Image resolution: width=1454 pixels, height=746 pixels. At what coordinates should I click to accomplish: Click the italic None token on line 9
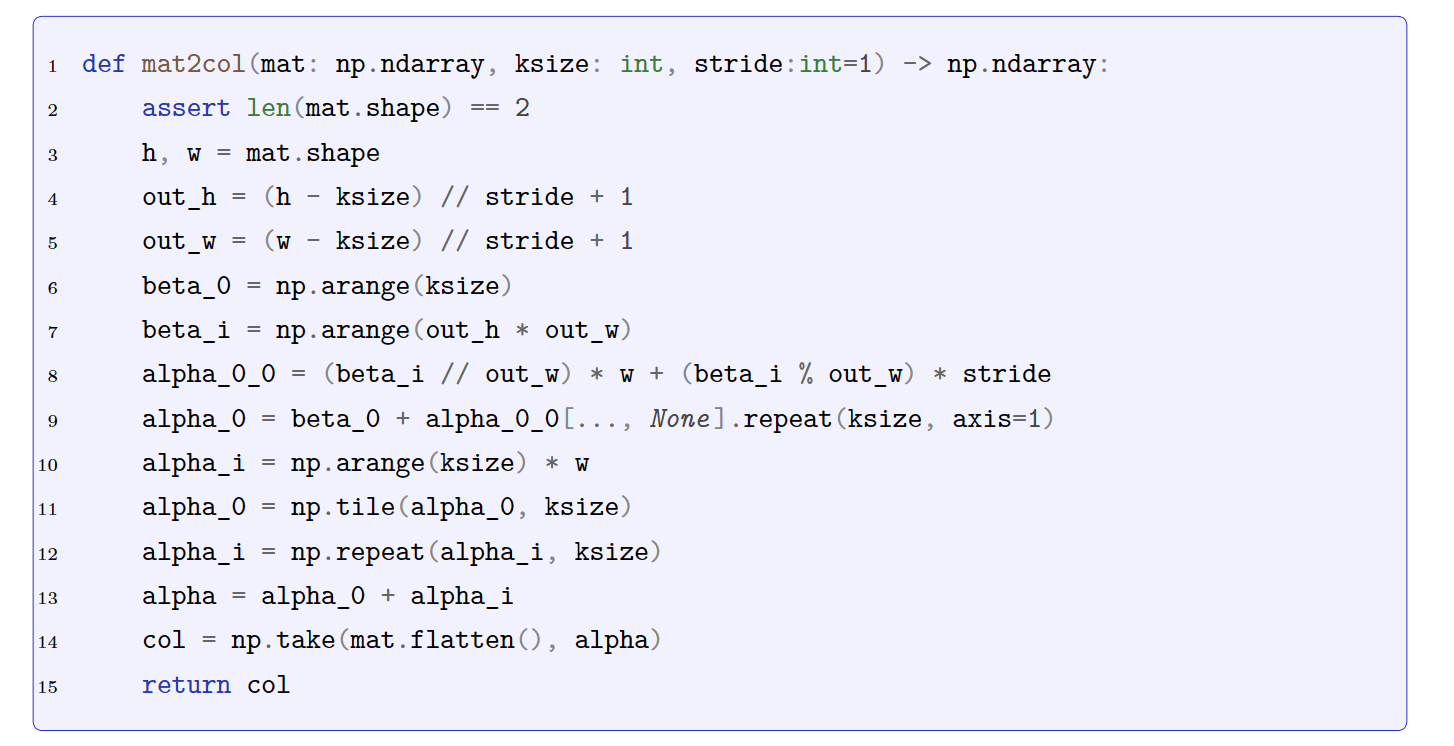point(679,420)
